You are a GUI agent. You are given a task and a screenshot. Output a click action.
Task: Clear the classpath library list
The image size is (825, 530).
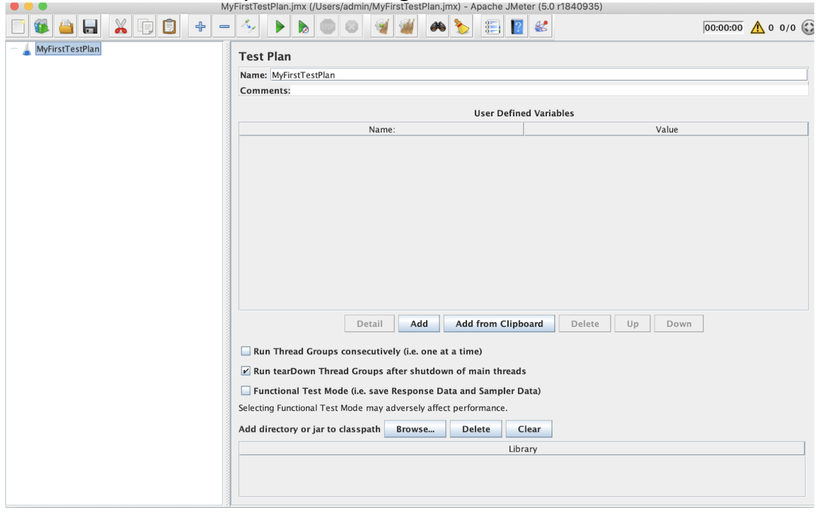pos(529,429)
